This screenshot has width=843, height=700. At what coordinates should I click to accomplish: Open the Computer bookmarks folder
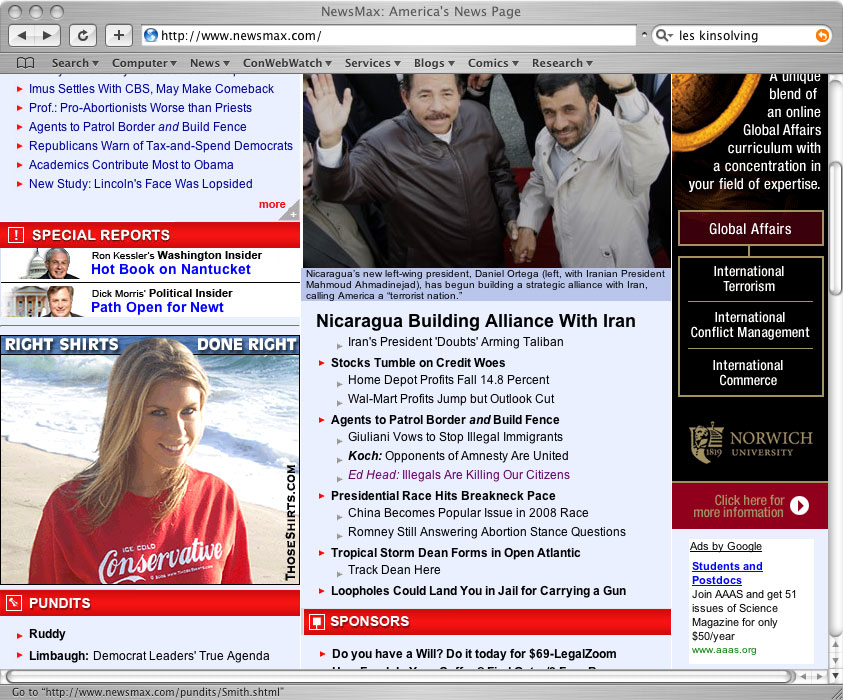click(x=144, y=63)
